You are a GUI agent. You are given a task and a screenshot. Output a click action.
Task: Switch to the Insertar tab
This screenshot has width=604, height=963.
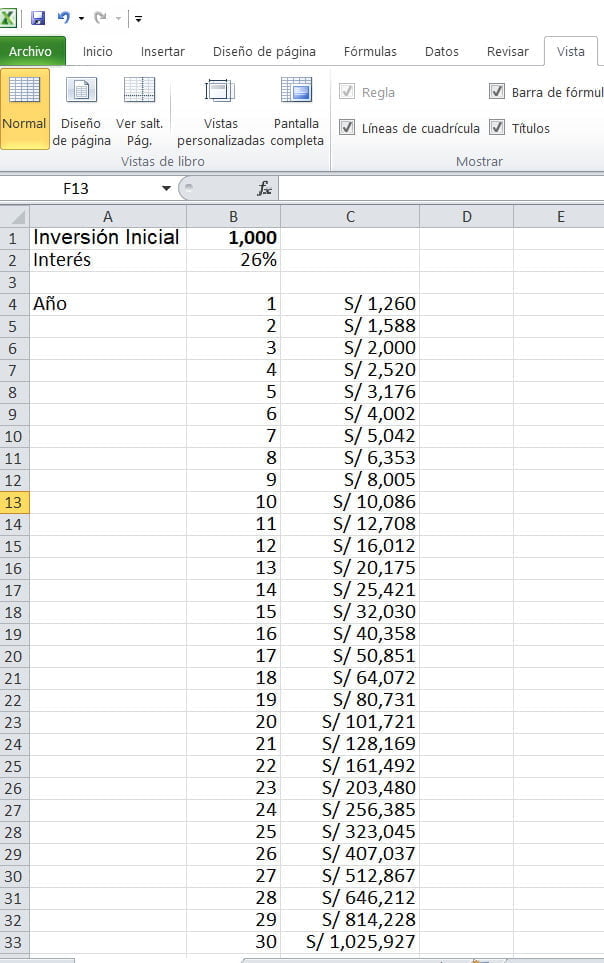(x=162, y=51)
